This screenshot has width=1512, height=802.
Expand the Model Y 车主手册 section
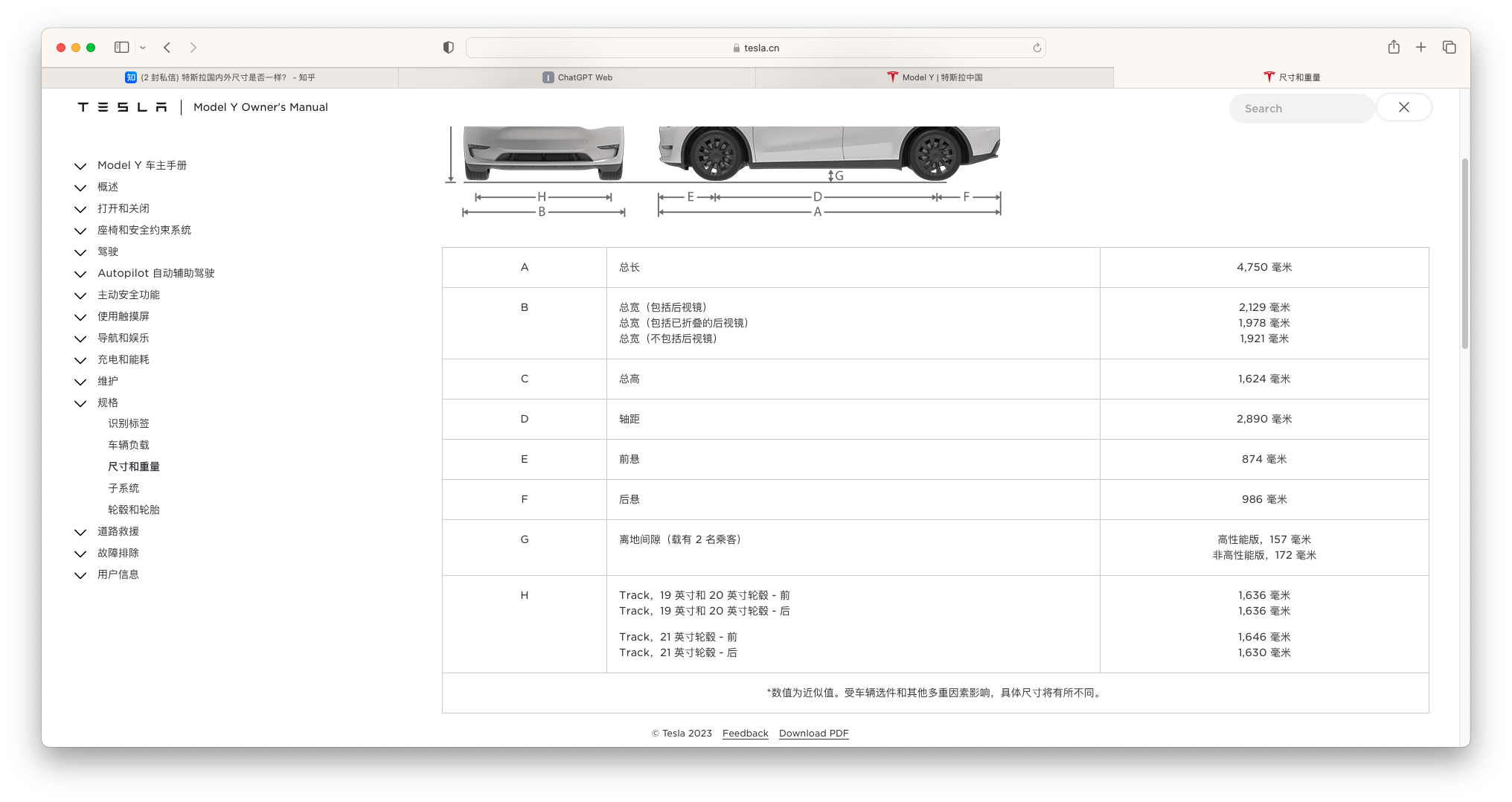pos(80,166)
